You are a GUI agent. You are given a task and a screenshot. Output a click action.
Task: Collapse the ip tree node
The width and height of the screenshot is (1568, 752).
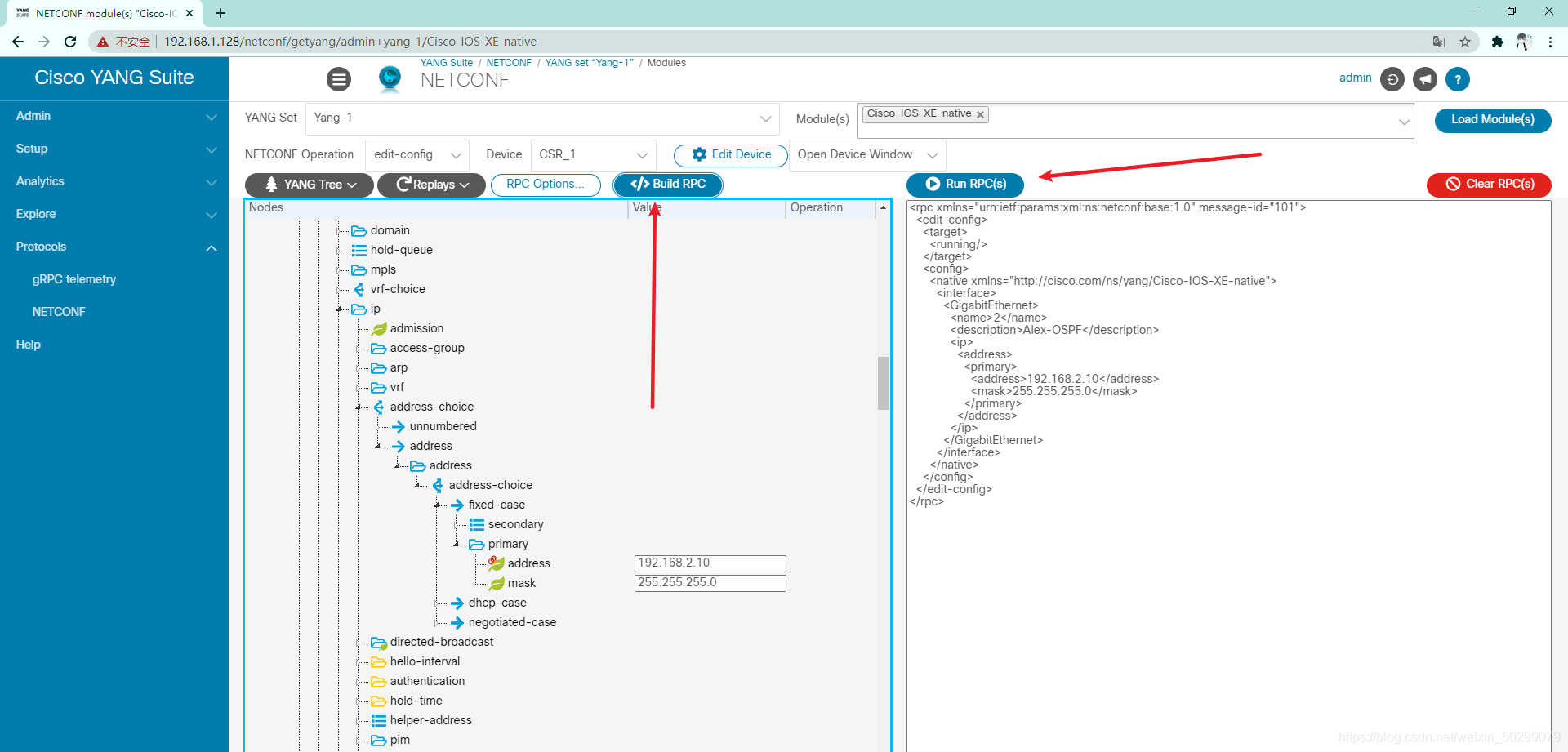coord(340,309)
